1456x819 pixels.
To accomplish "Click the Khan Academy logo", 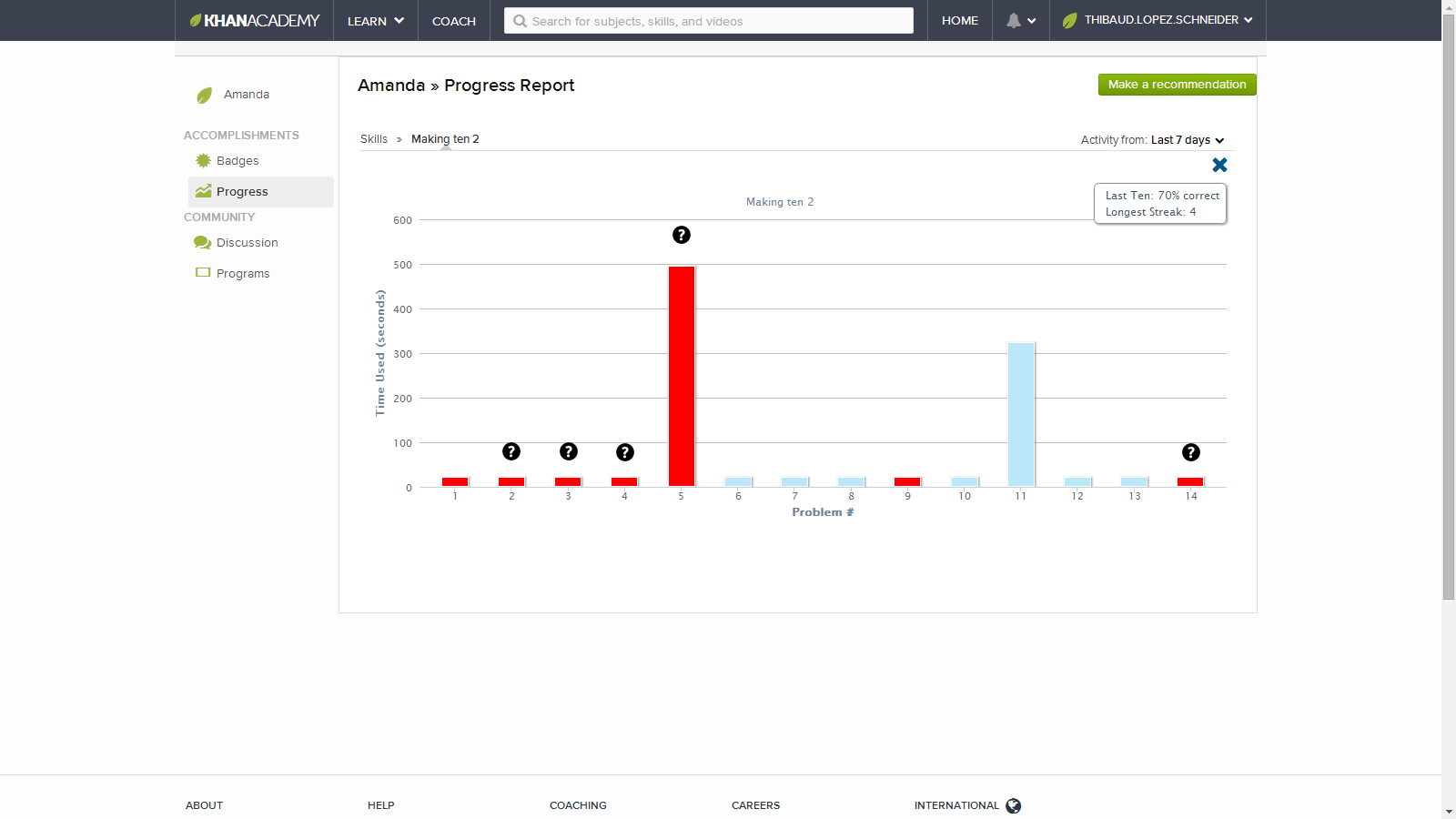I will click(x=255, y=20).
